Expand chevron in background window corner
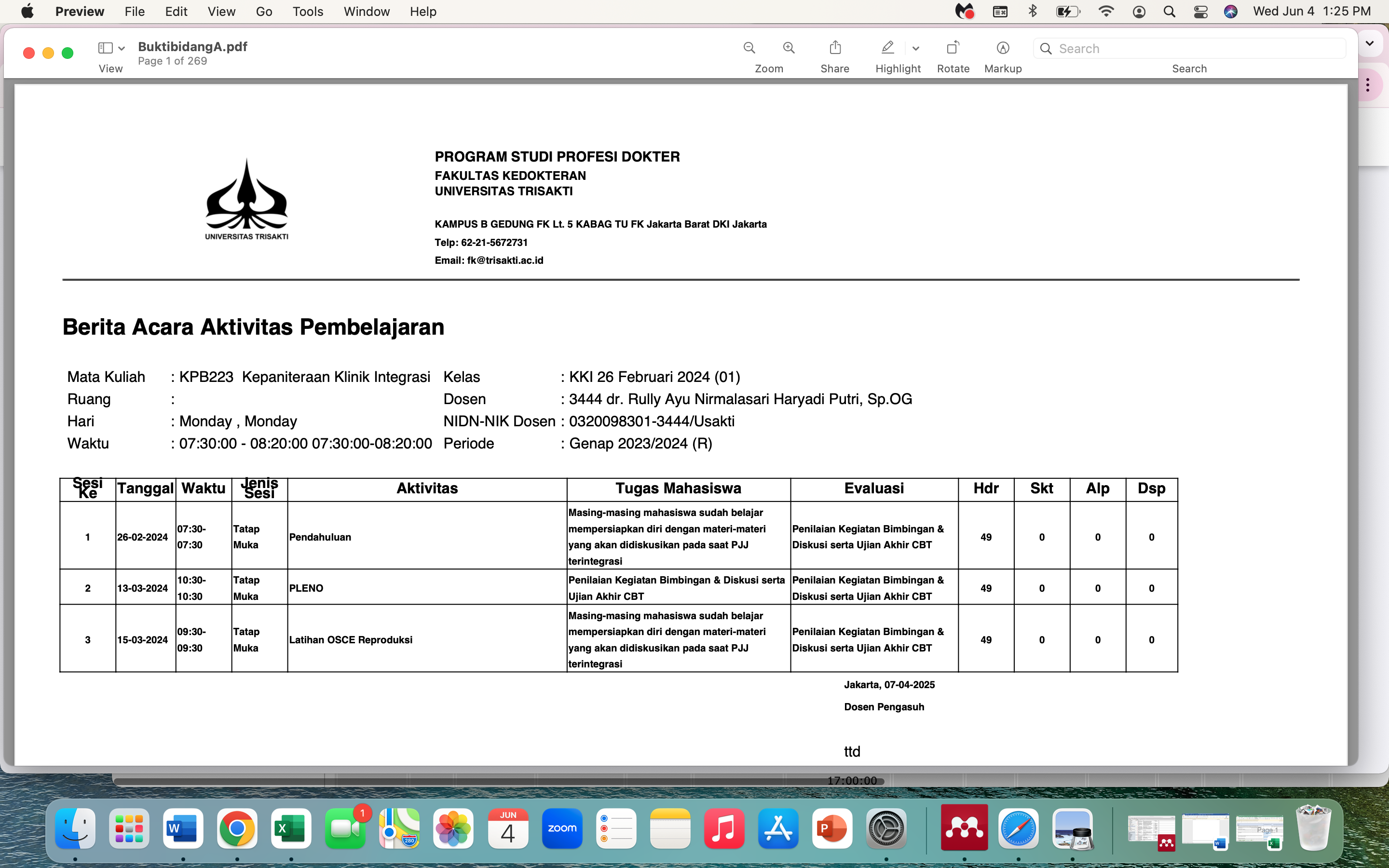 coord(1370,43)
